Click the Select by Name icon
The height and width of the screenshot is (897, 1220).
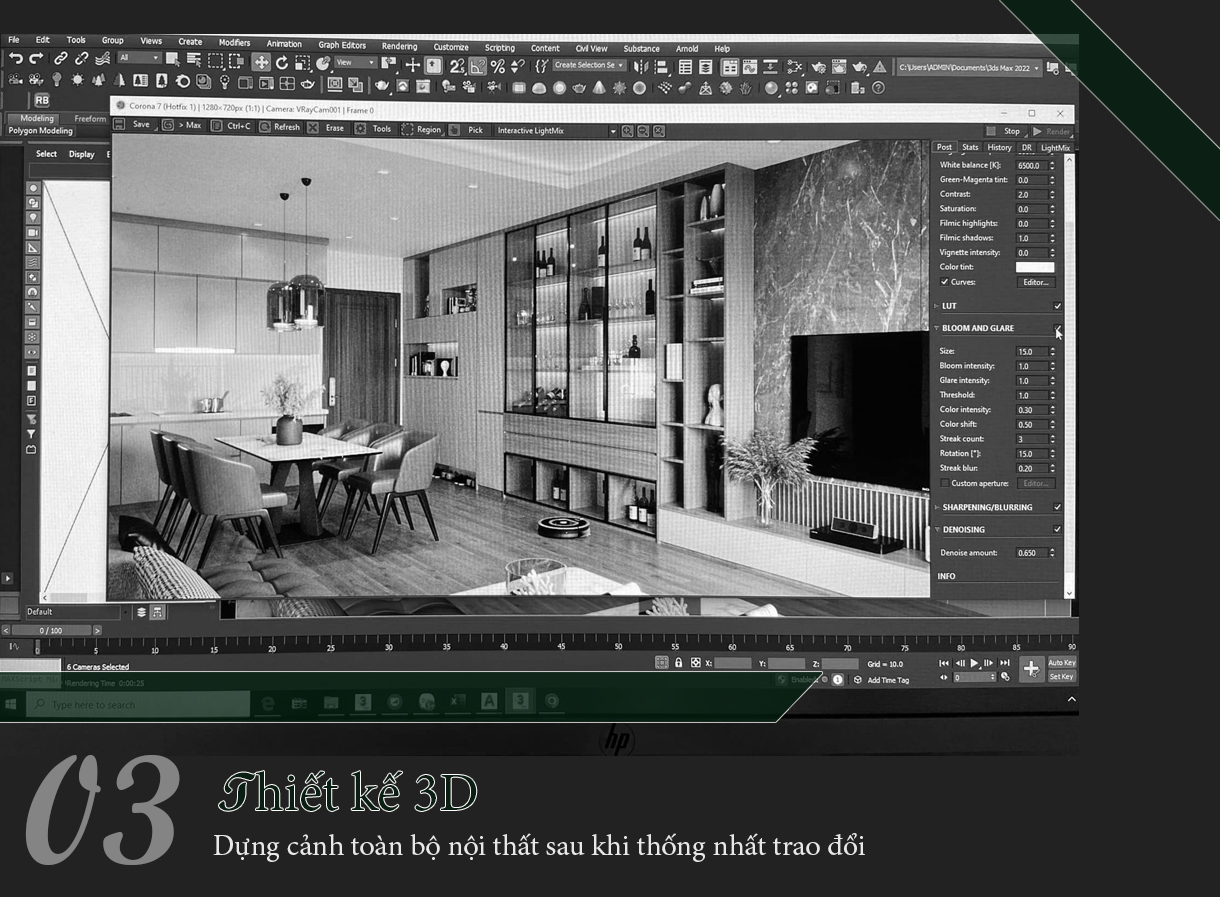tap(193, 61)
